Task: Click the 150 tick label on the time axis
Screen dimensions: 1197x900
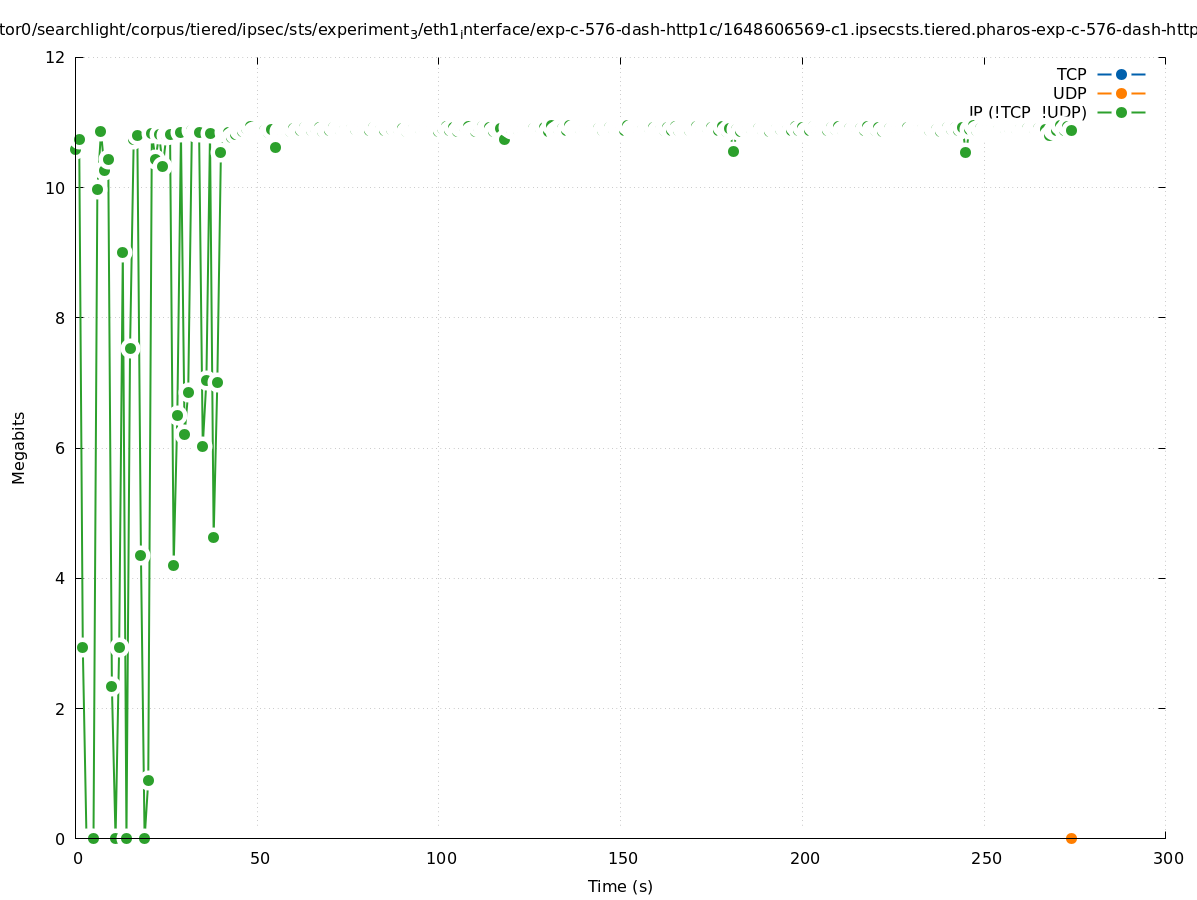Action: pyautogui.click(x=622, y=858)
